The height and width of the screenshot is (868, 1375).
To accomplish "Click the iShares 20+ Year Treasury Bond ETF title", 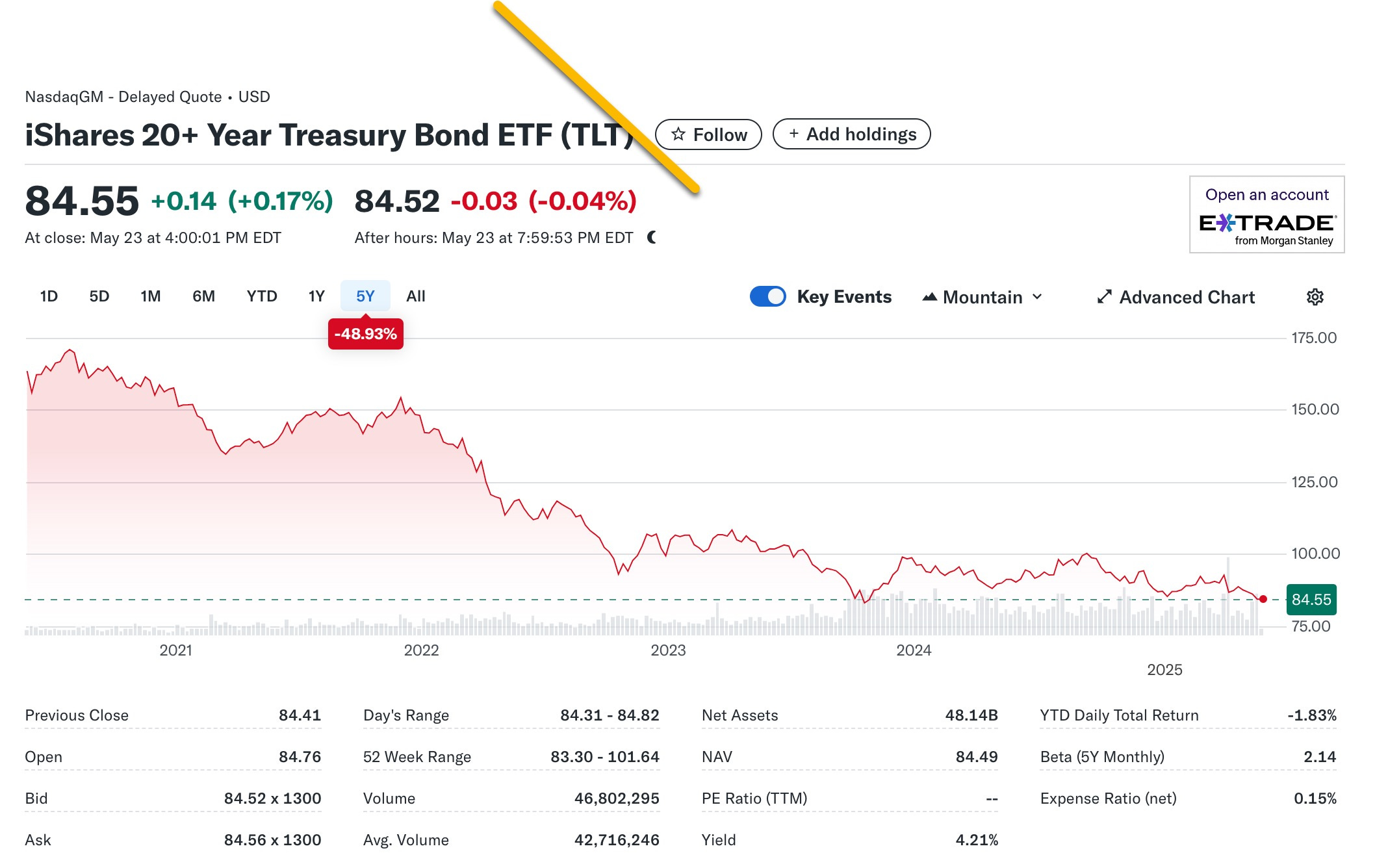I will pos(329,135).
